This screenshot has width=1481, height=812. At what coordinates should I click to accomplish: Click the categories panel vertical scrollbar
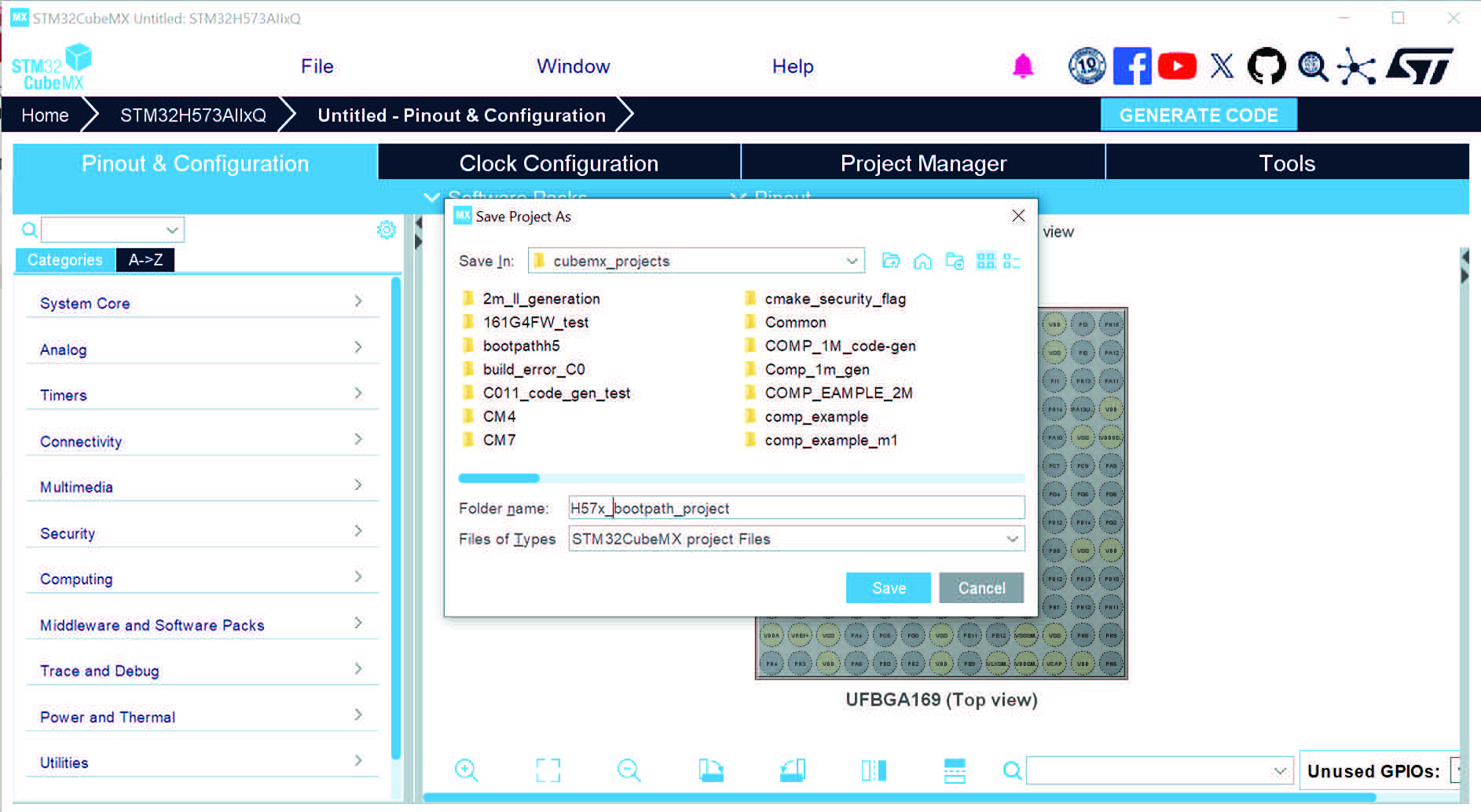[x=396, y=518]
